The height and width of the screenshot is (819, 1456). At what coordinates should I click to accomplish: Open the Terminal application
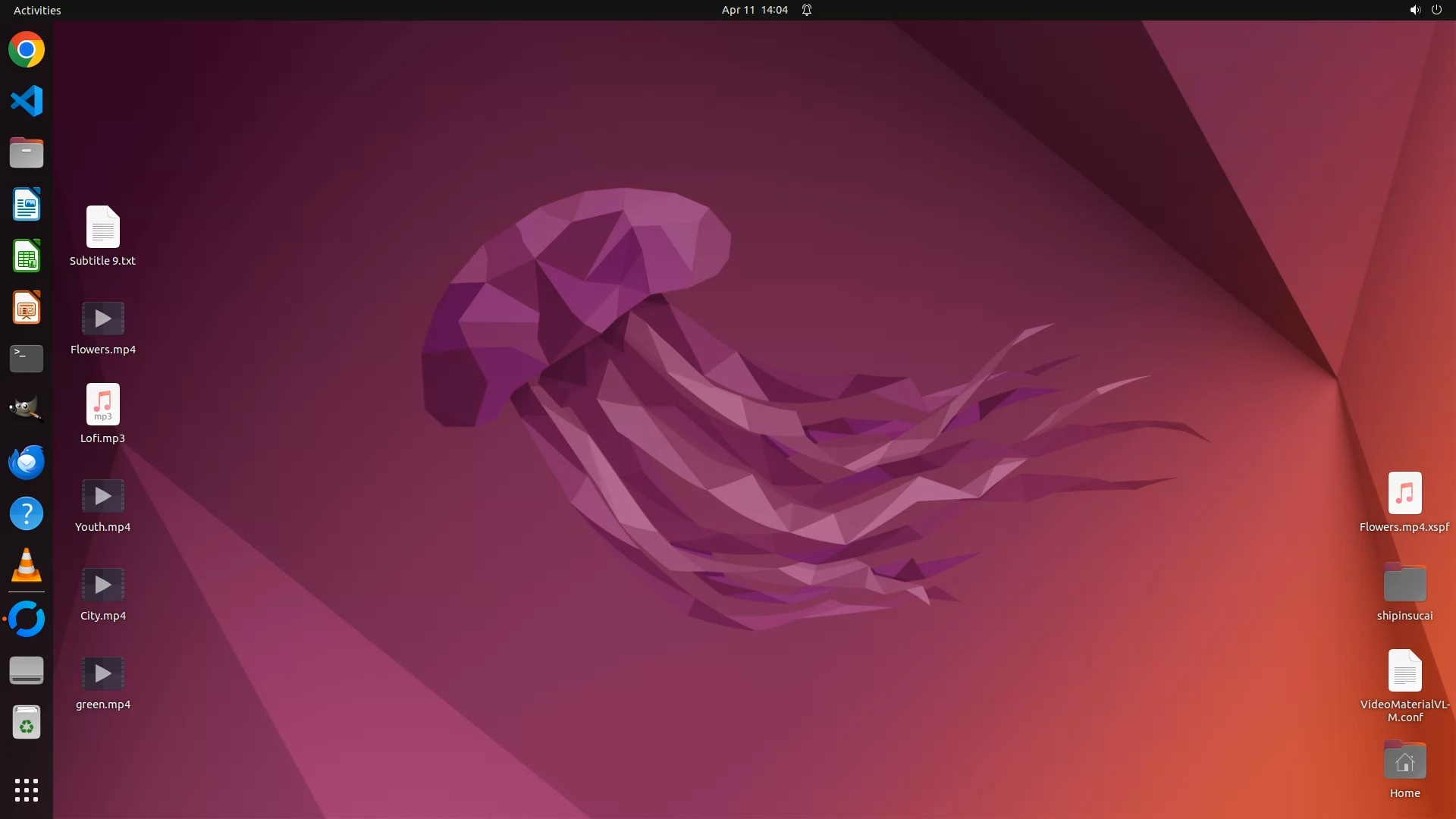27,359
